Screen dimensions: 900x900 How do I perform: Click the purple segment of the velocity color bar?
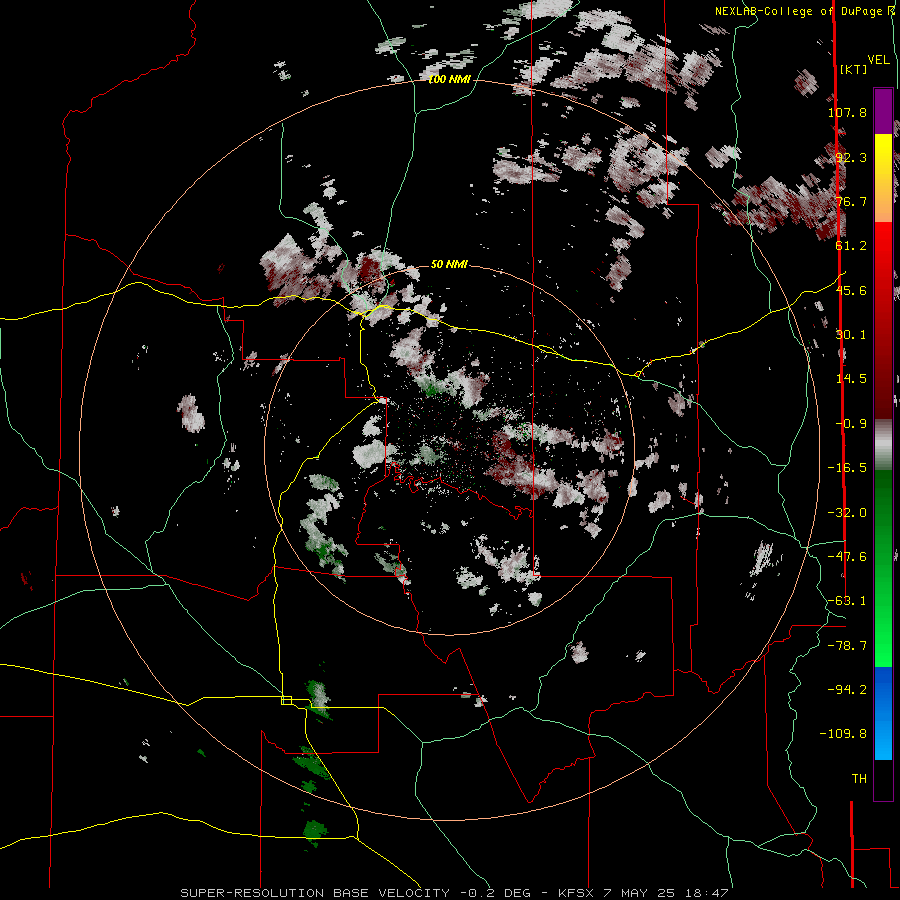(x=883, y=111)
